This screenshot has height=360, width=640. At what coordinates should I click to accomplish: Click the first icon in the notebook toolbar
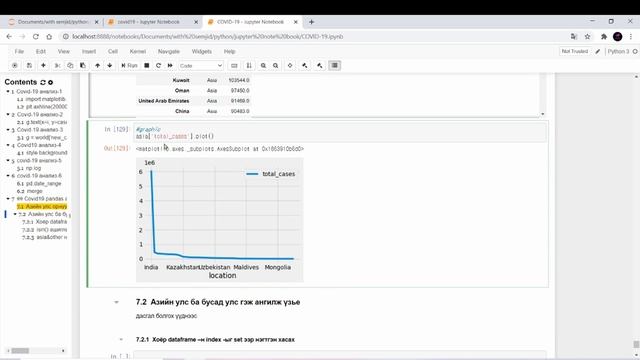(15, 65)
